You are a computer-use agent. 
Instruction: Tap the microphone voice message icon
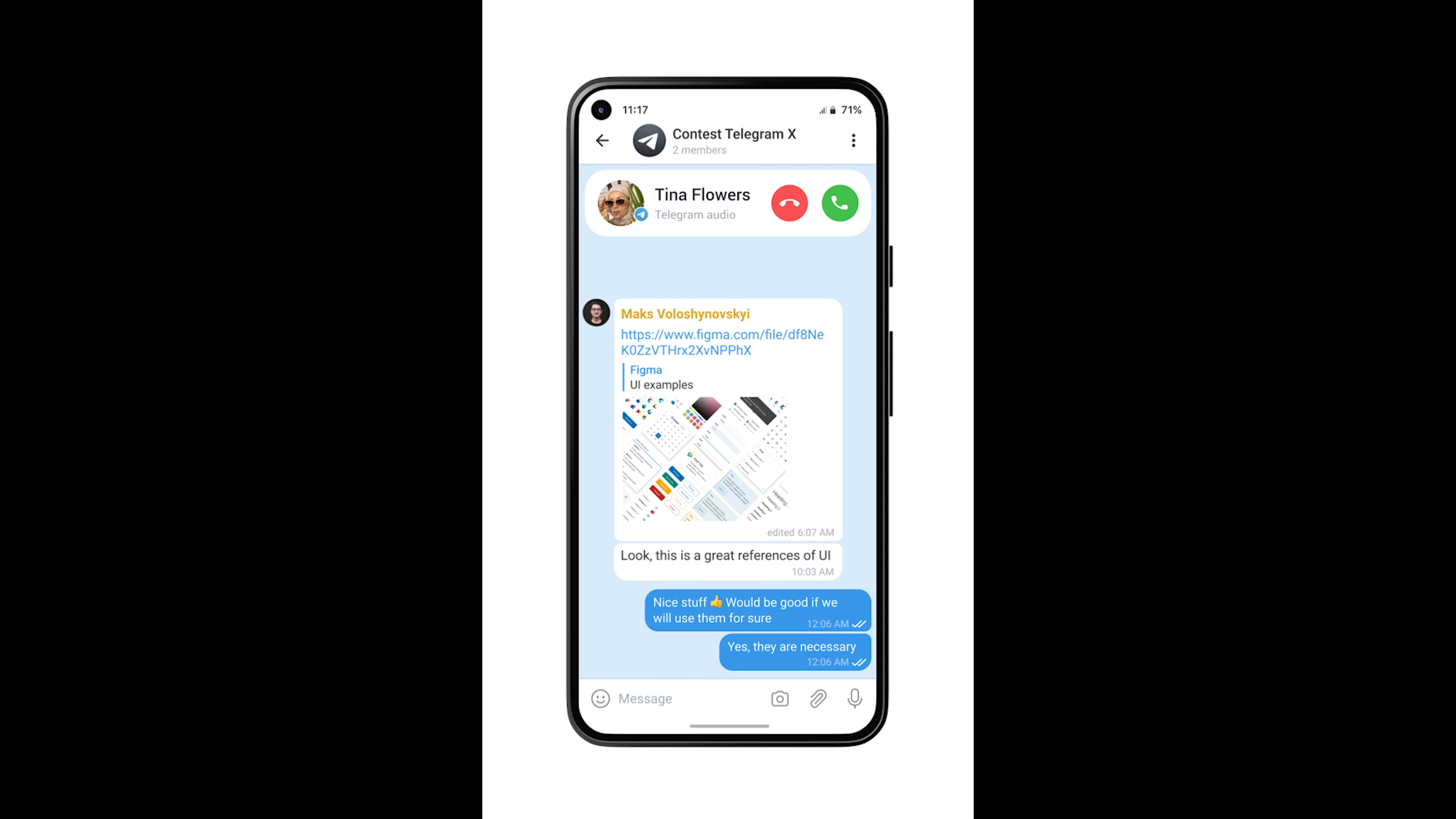(x=855, y=698)
